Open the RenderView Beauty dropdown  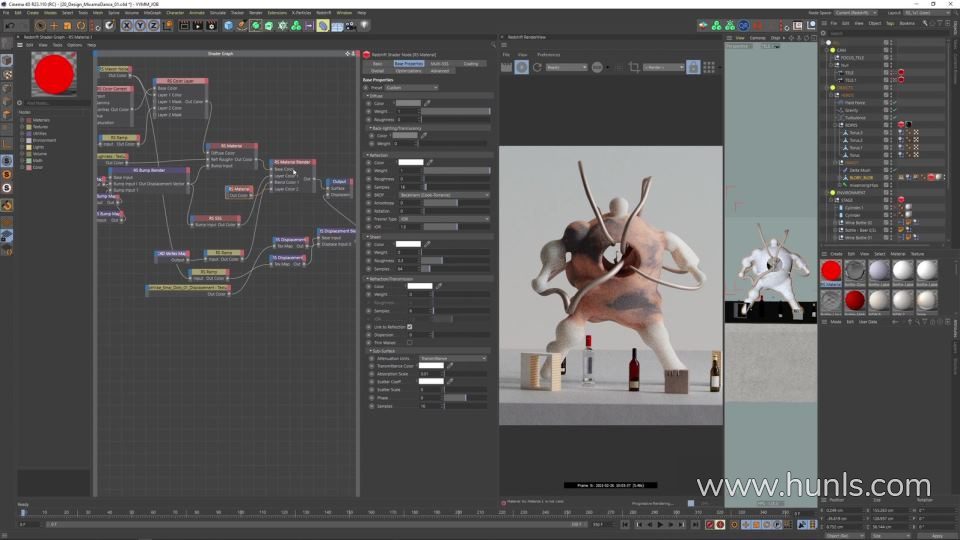(x=566, y=67)
